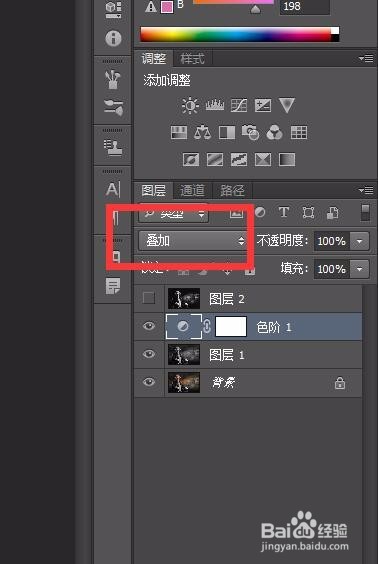Click the B channel slider handle
This screenshot has width=378, height=564.
pos(255,9)
